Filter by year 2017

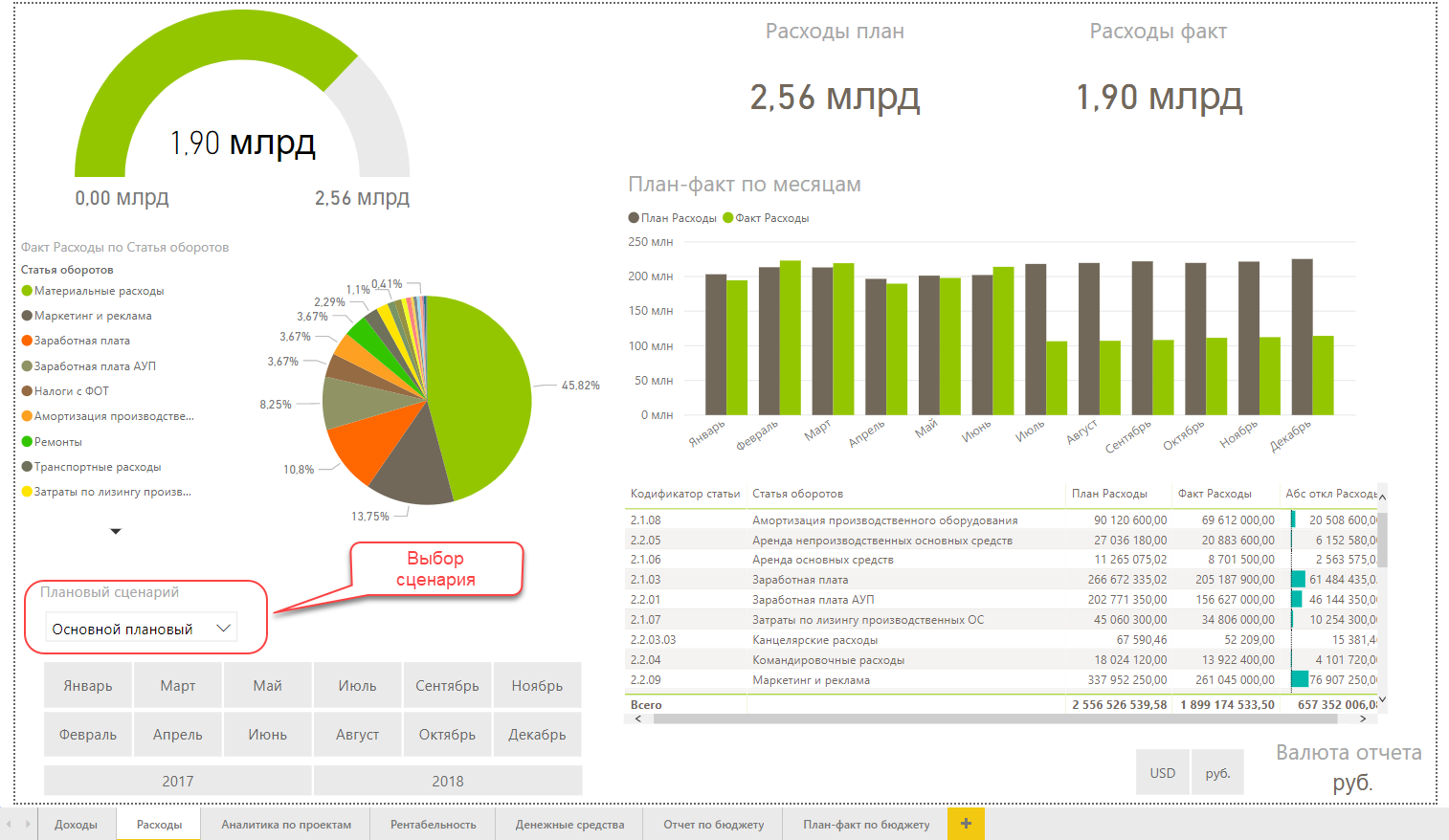[178, 781]
